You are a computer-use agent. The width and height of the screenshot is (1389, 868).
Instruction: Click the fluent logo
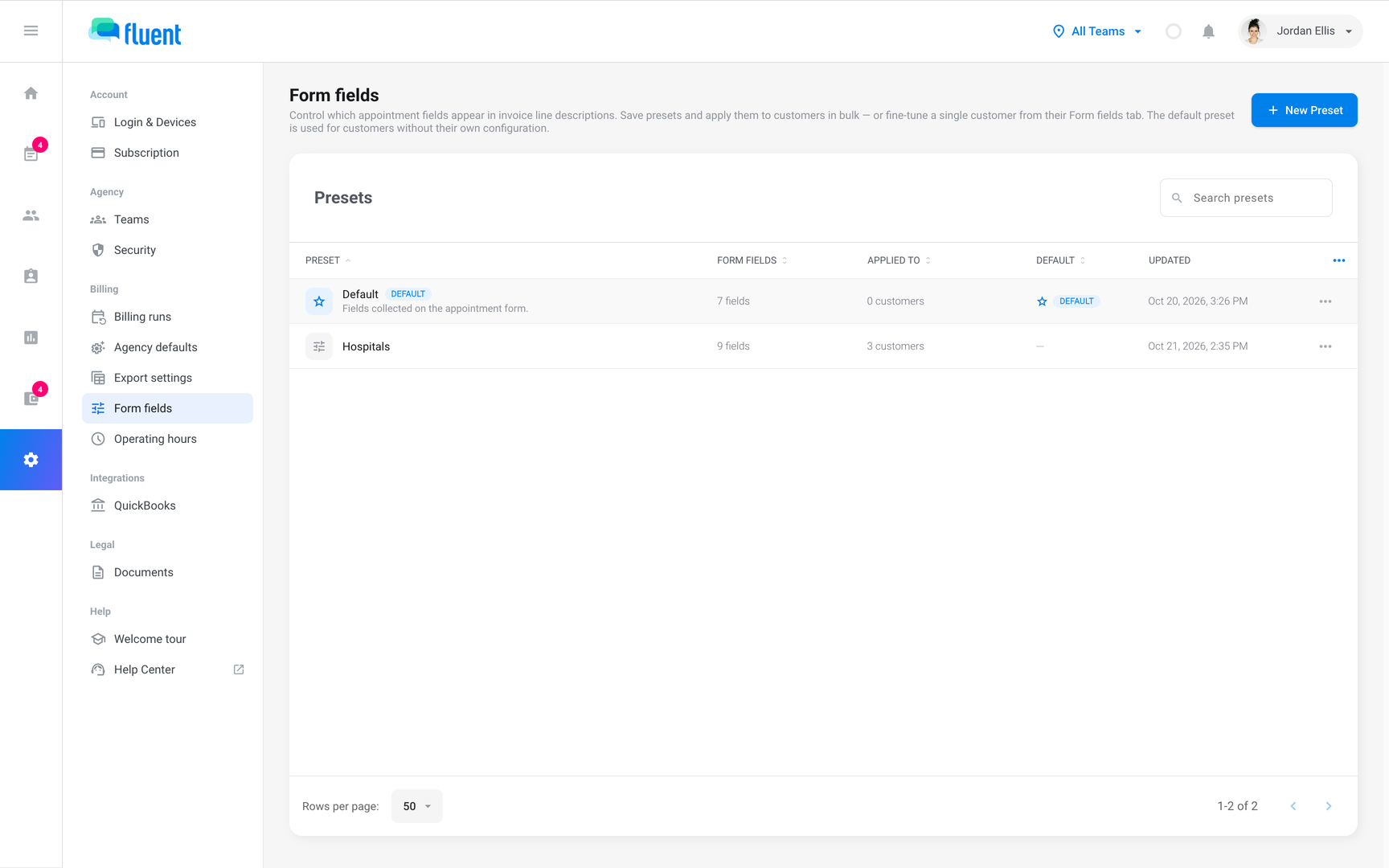(135, 31)
